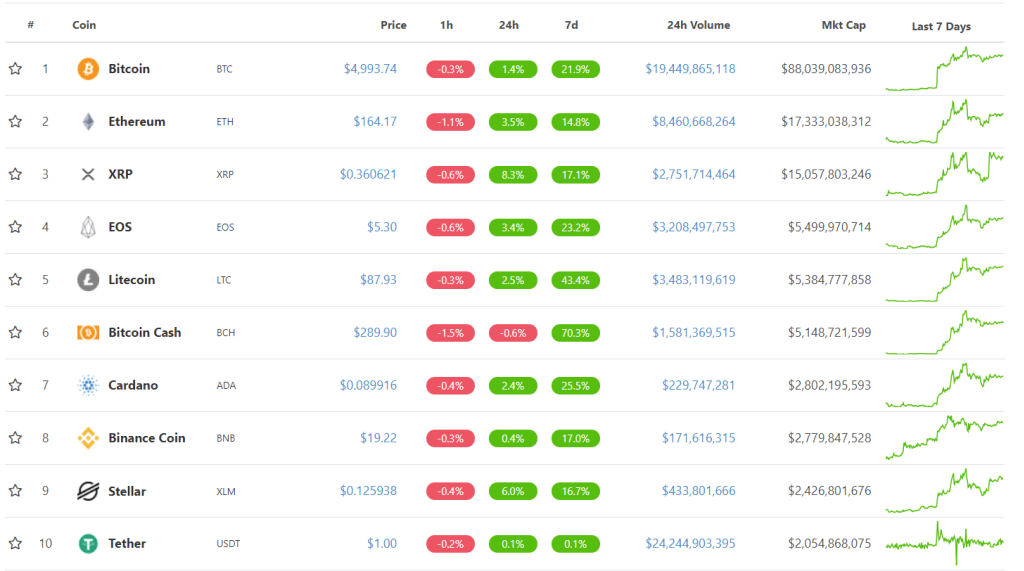This screenshot has width=1024, height=571.
Task: Favorite Bitcoin with its star
Action: 16,69
